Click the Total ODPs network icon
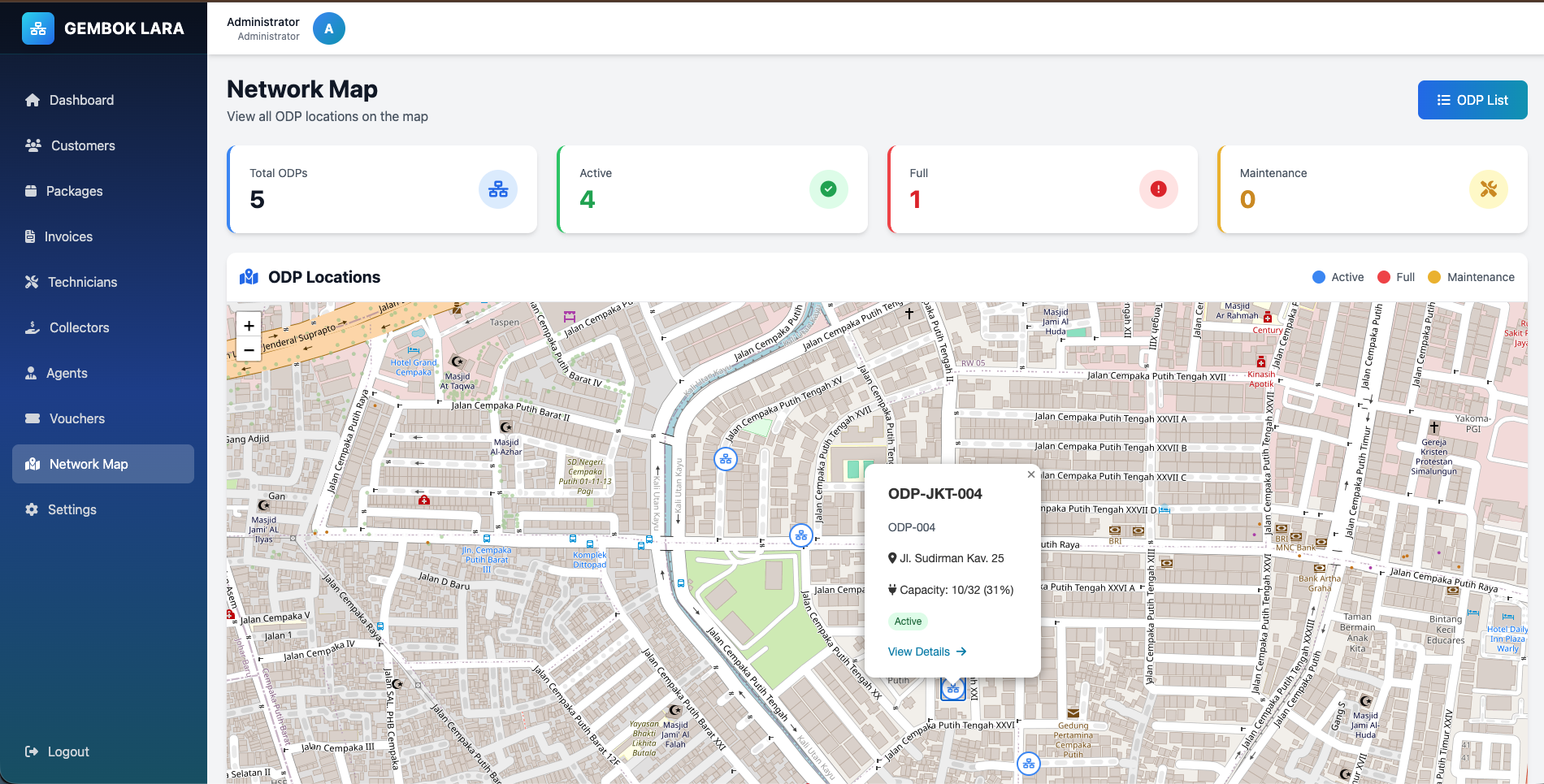Image resolution: width=1544 pixels, height=784 pixels. pyautogui.click(x=497, y=189)
